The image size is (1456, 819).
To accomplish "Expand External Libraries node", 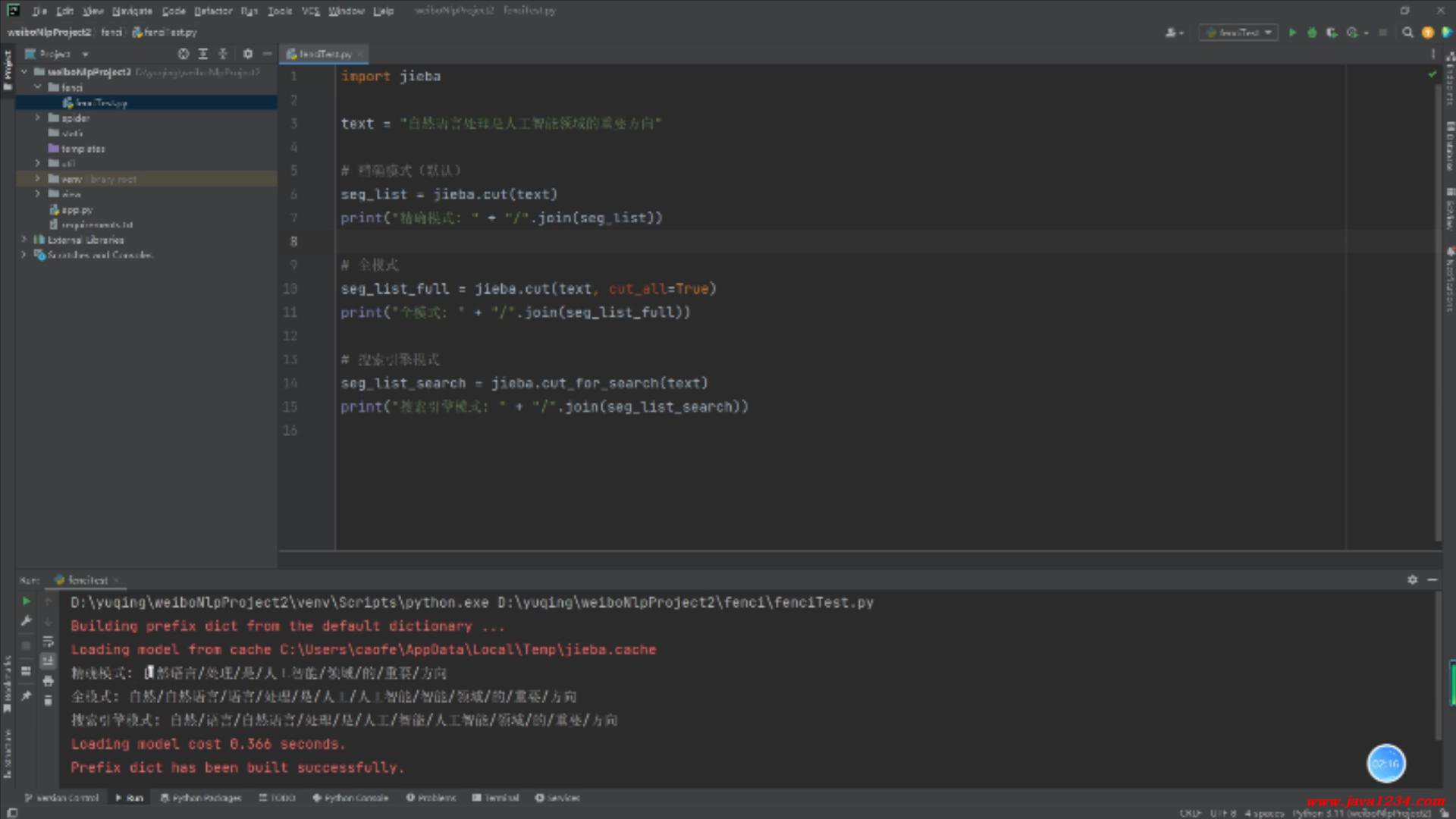I will (24, 240).
